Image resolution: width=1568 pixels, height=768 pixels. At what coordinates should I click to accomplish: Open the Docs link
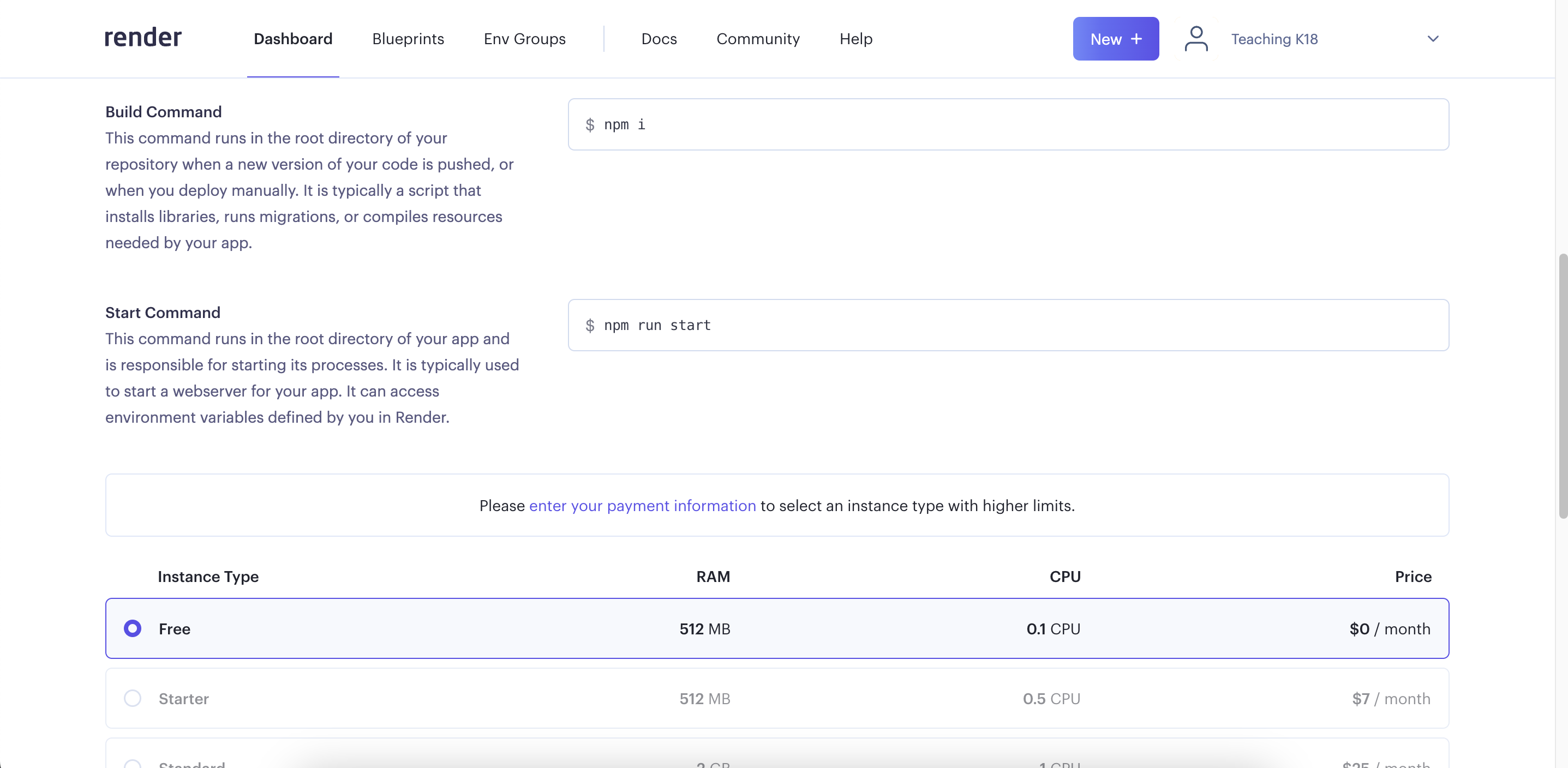point(659,39)
